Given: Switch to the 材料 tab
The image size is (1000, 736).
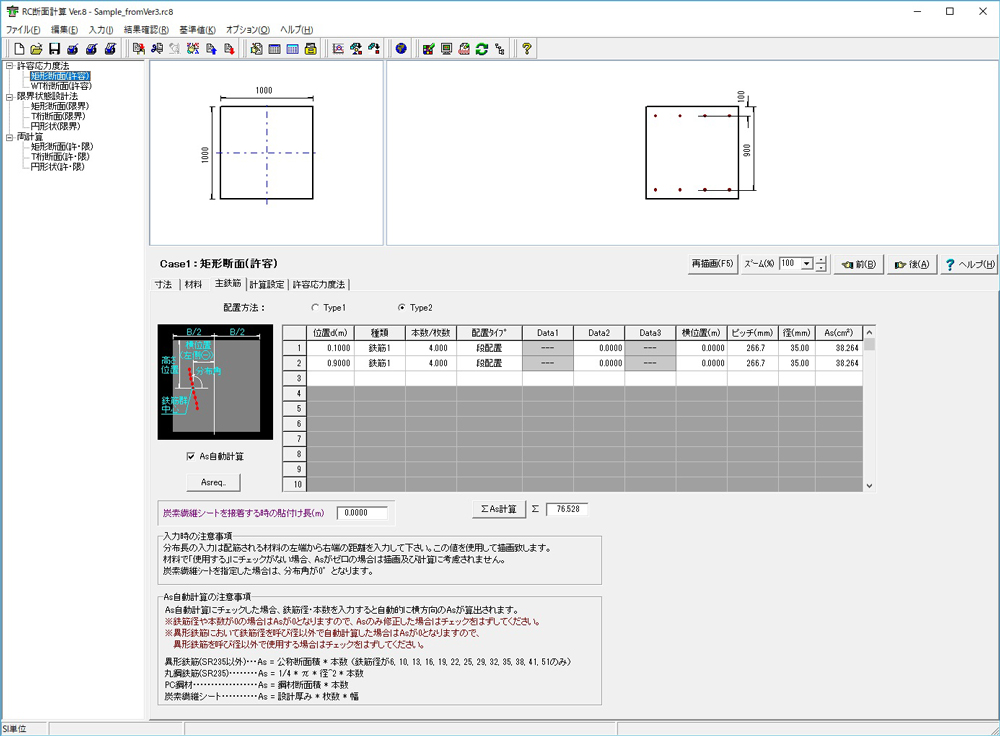Looking at the screenshot, I should 193,284.
